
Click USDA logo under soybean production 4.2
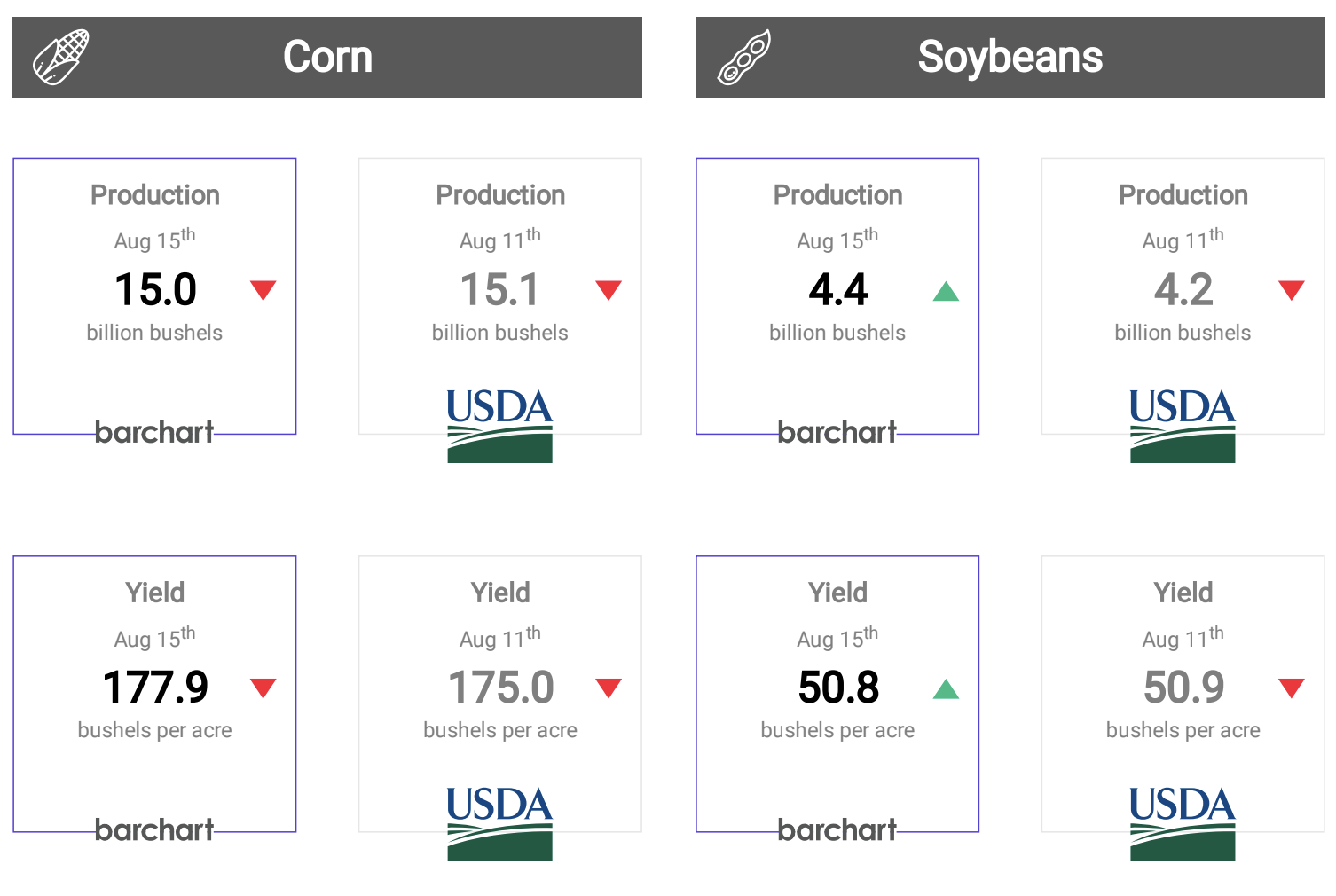(1183, 426)
